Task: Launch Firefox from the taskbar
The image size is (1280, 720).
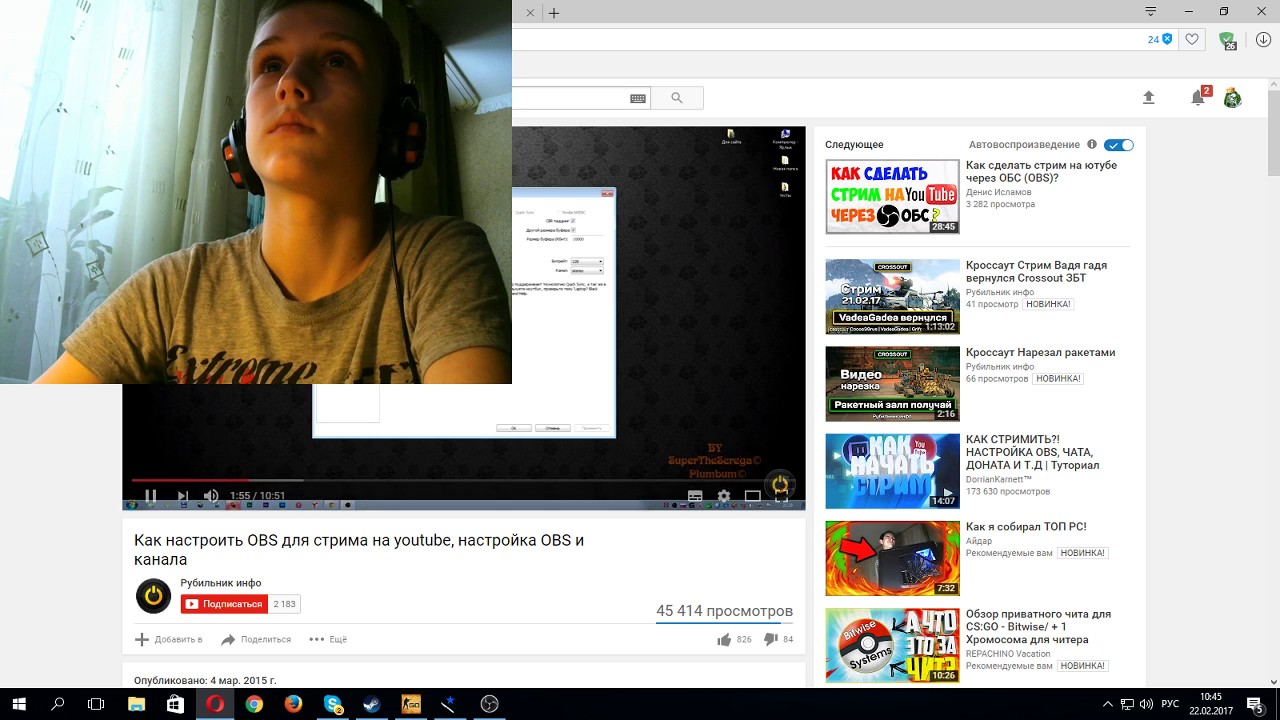Action: tap(293, 704)
